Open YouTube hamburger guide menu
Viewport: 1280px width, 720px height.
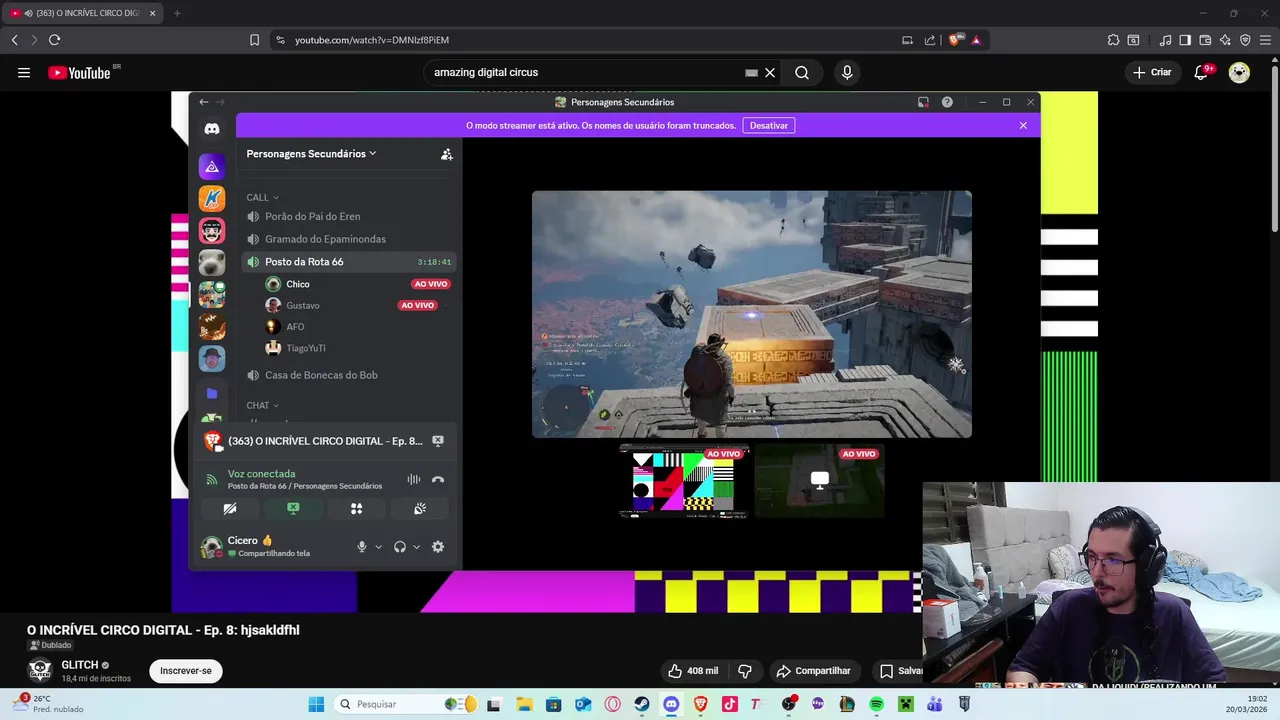point(24,72)
